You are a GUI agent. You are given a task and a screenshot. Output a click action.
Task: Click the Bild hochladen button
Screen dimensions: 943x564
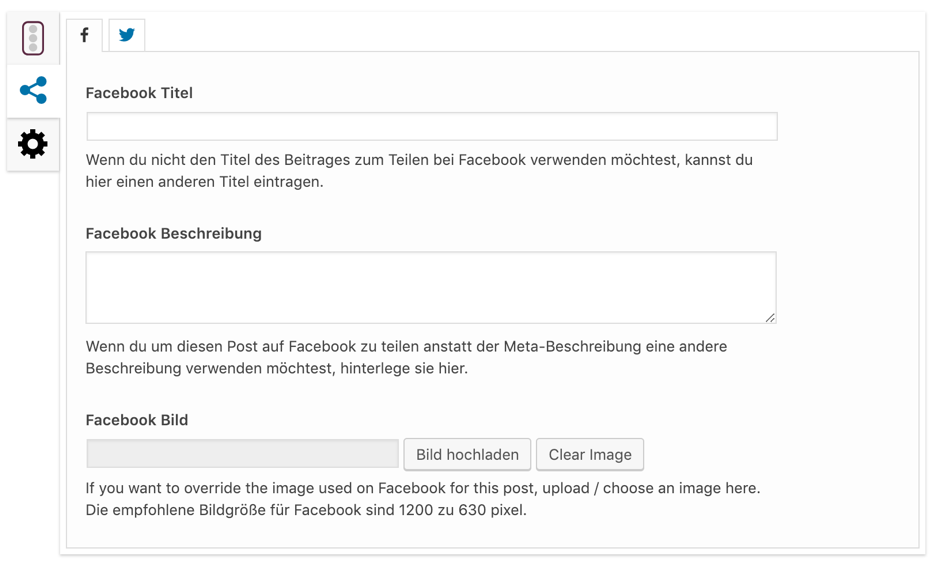point(467,455)
